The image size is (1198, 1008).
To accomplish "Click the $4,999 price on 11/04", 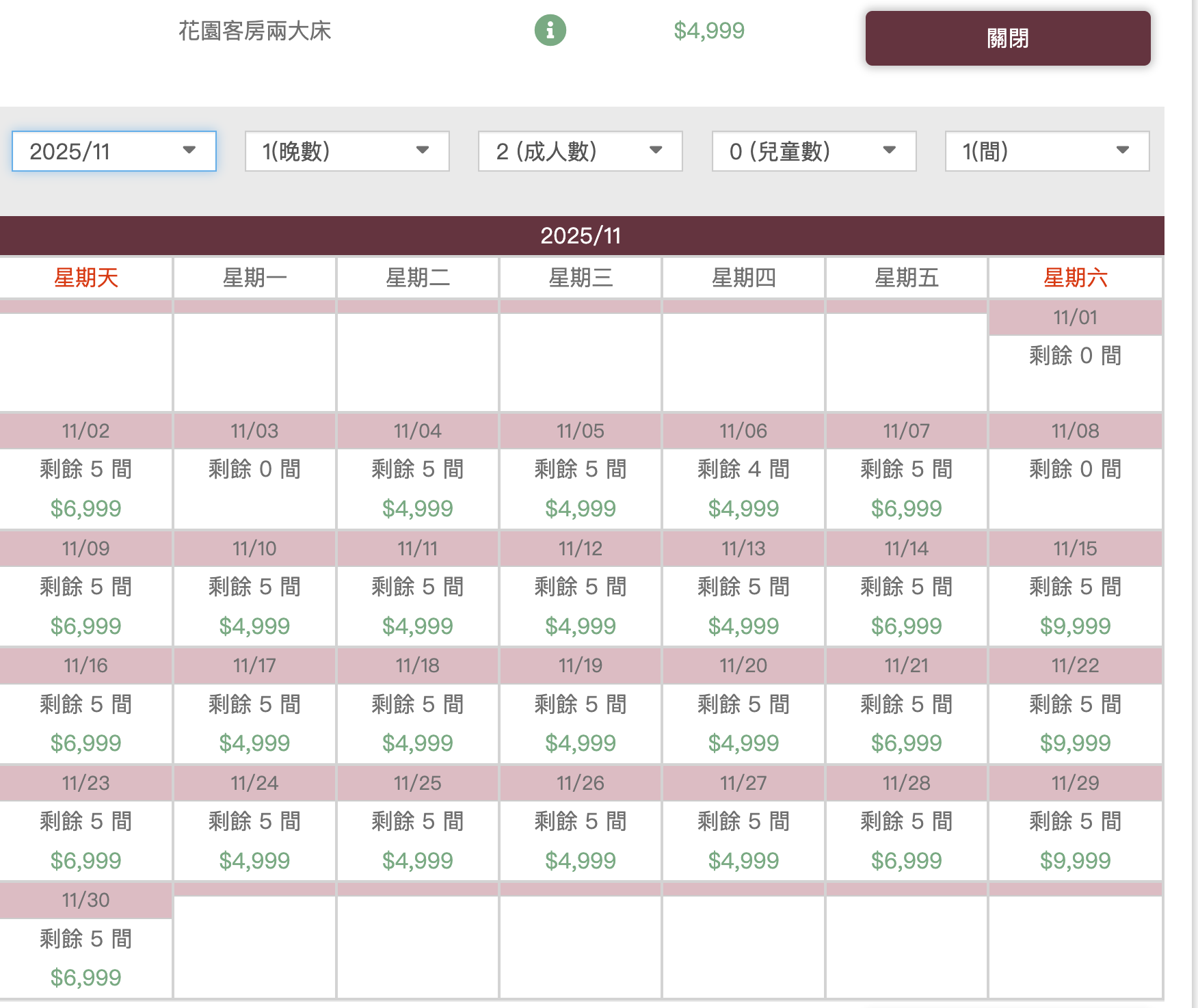I will [417, 508].
